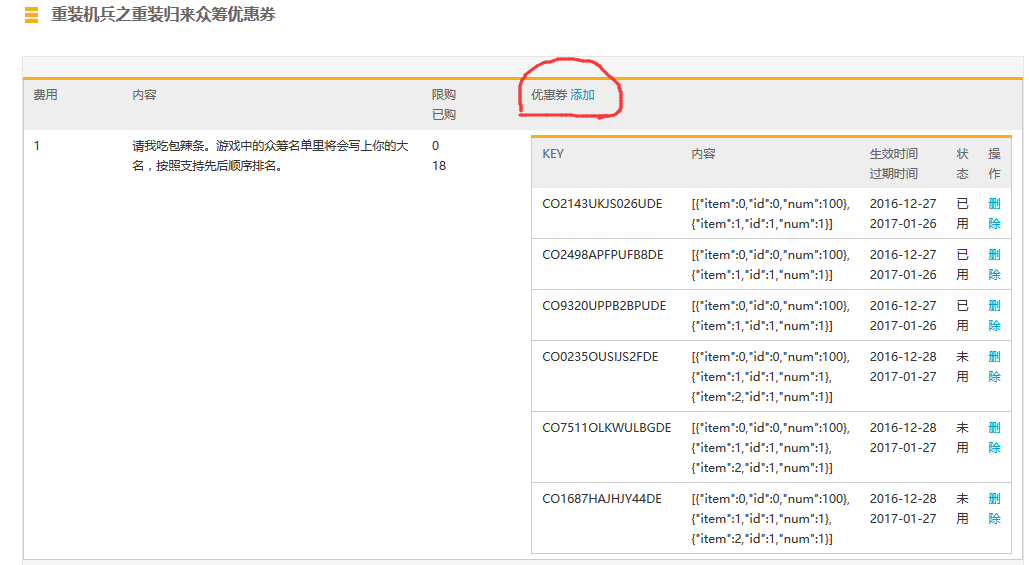Select key text CO1687HAJHJY44DE

tap(602, 499)
